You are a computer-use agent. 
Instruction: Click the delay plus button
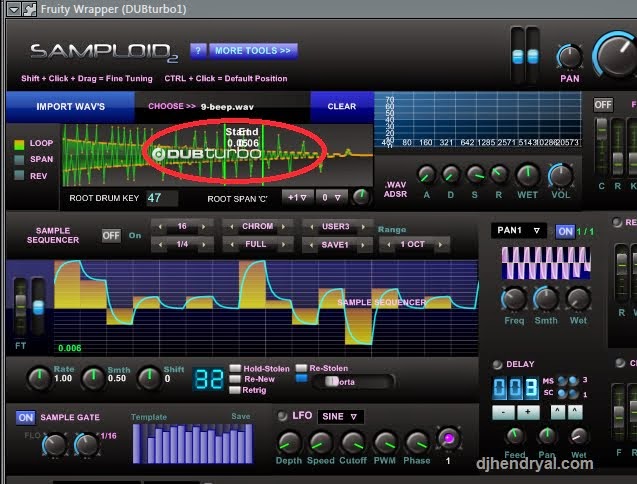(x=528, y=412)
